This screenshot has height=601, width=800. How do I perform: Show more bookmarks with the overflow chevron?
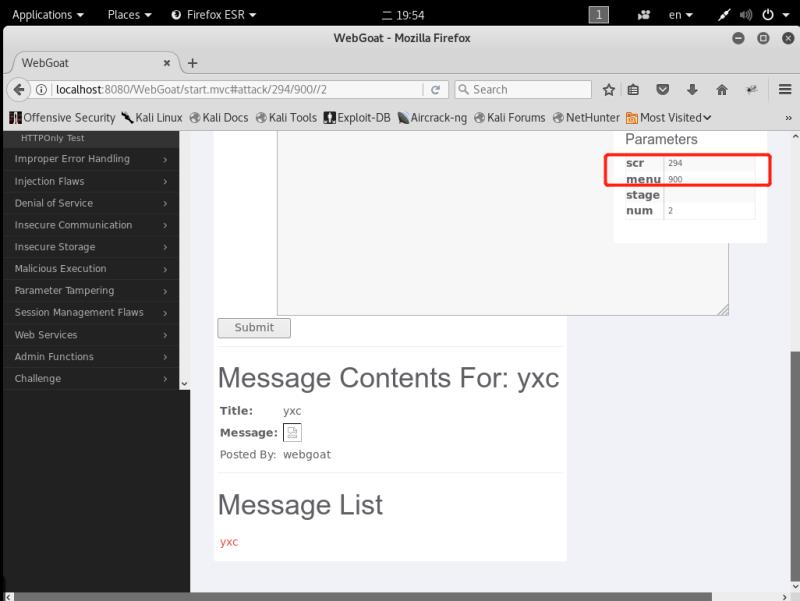[788, 118]
